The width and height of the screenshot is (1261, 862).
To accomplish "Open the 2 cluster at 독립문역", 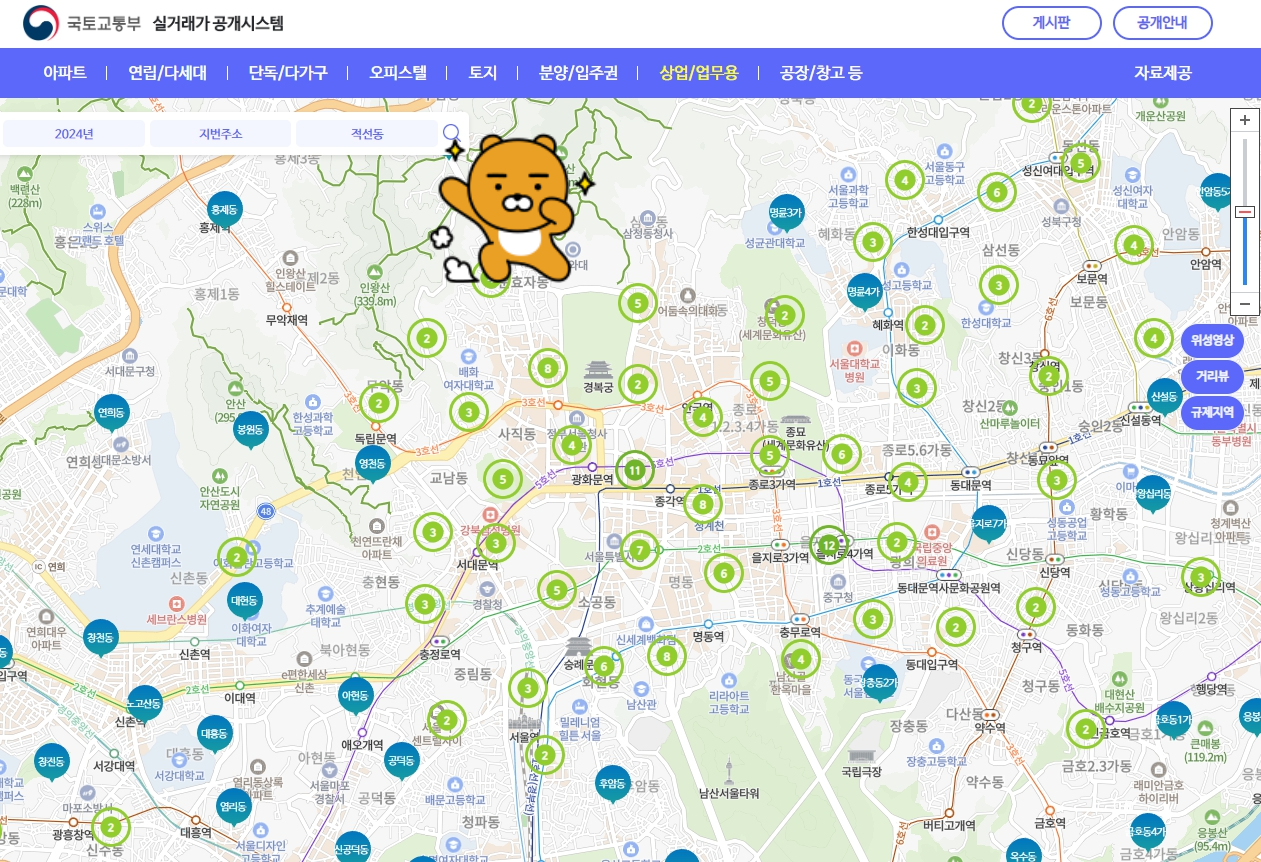I will [378, 405].
